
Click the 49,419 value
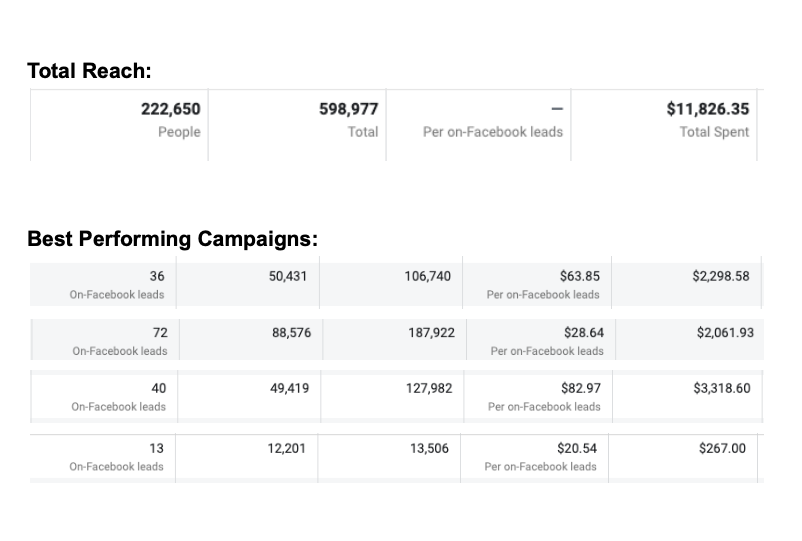[289, 388]
